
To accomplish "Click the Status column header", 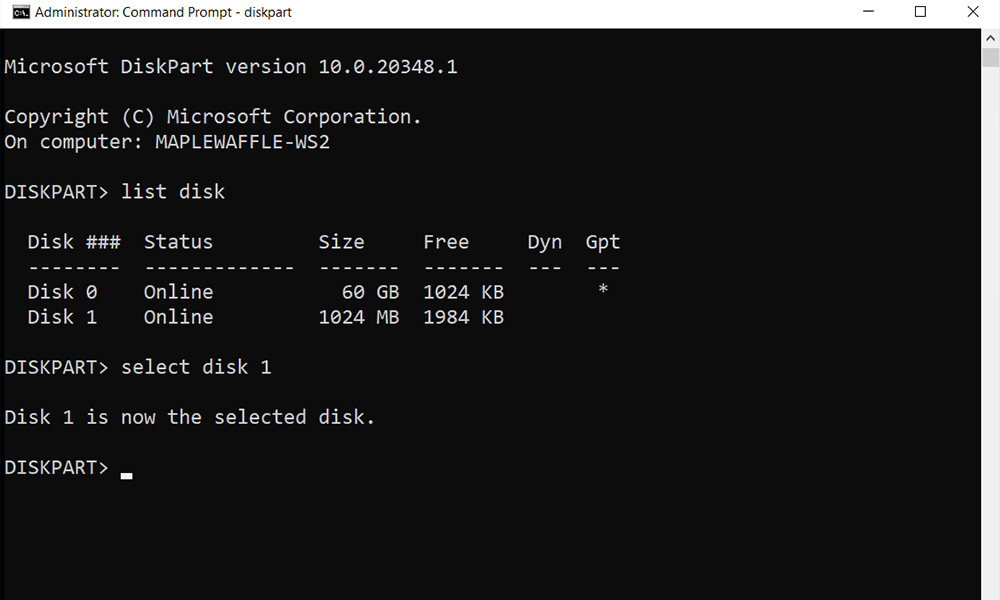I will point(178,242).
